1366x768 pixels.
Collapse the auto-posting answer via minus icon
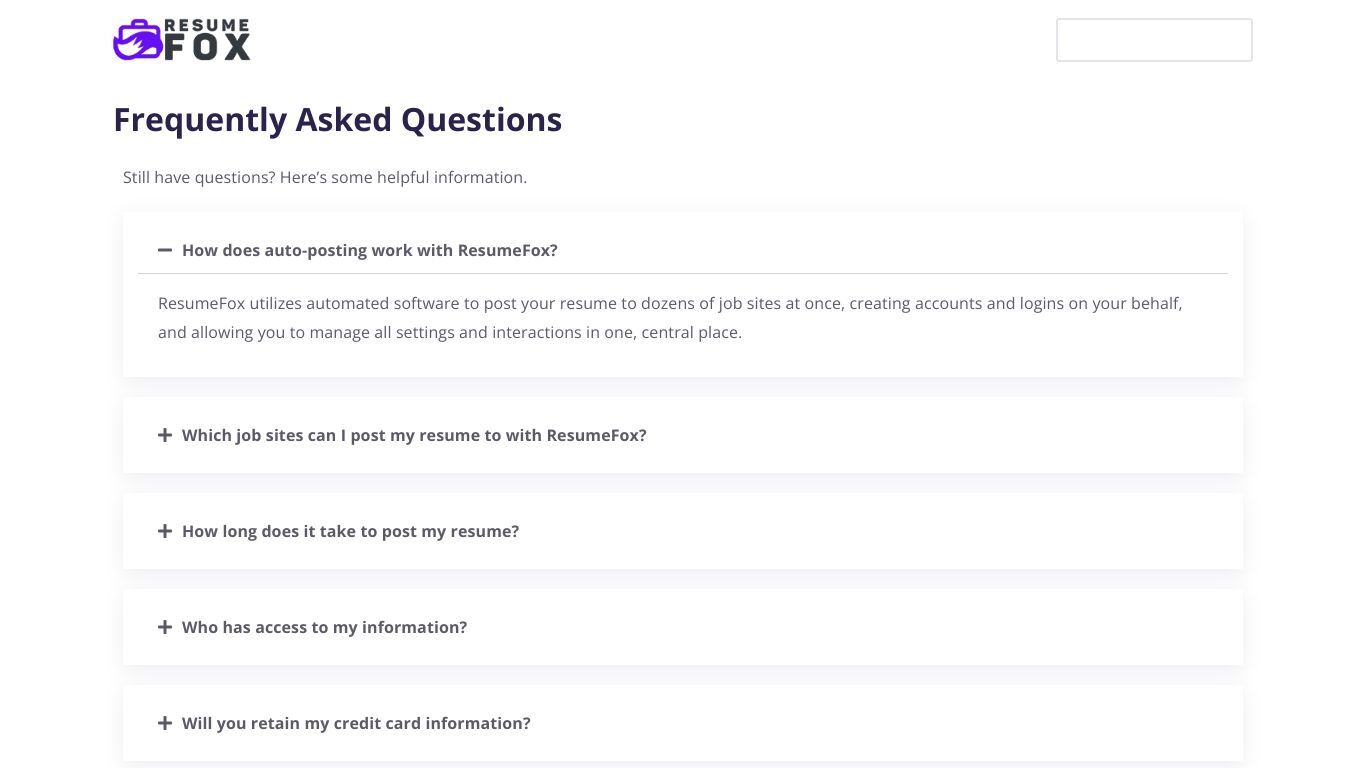[x=165, y=250]
